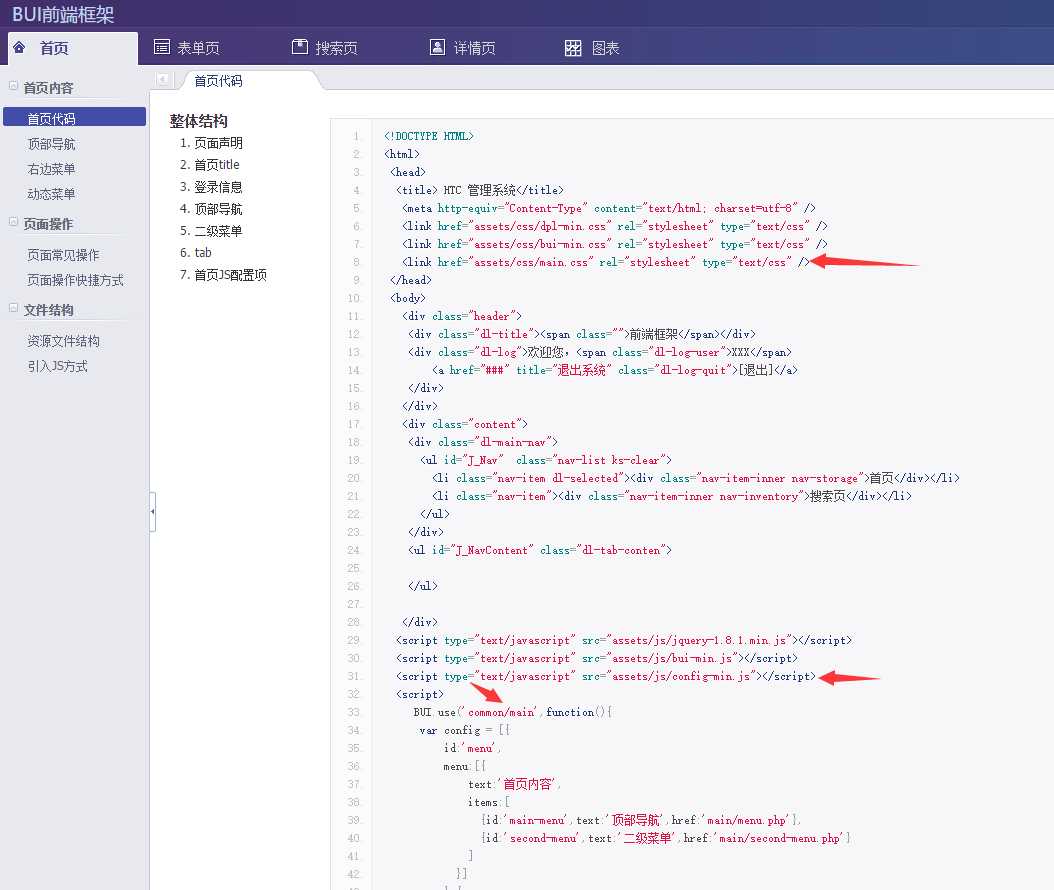Click list item 5. 二级菜单
Image resolution: width=1054 pixels, height=890 pixels.
click(211, 231)
